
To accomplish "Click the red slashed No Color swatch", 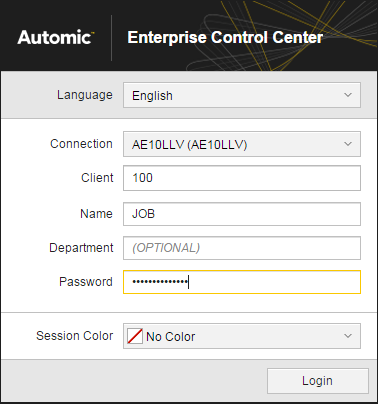I will pyautogui.click(x=135, y=336).
